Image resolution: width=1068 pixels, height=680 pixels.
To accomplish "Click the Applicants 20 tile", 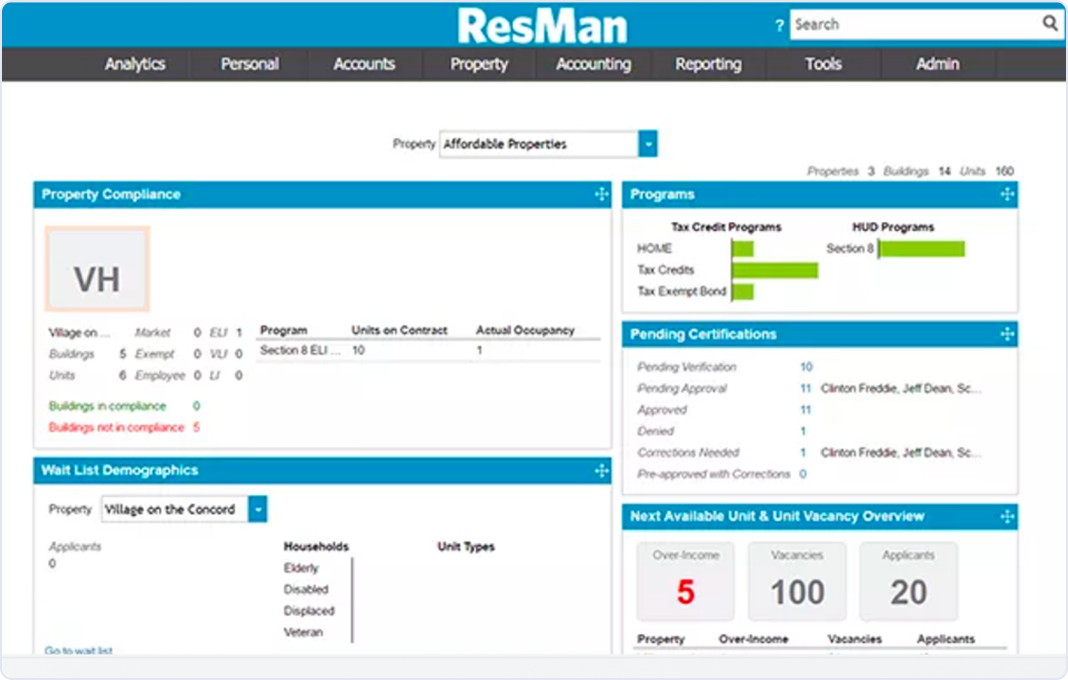I will tap(909, 581).
